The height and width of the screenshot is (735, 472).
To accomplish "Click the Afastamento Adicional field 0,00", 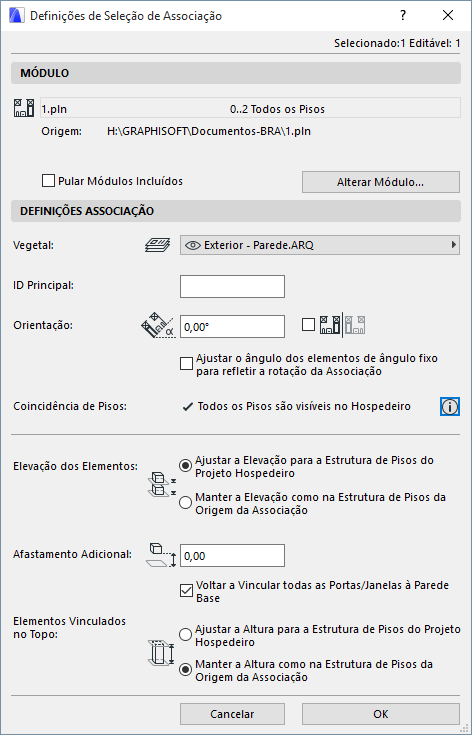I will pyautogui.click(x=232, y=556).
